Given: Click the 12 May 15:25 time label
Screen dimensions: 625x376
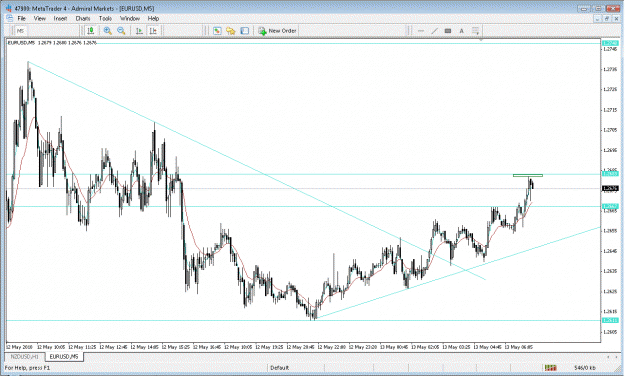Looking at the screenshot, I should pyautogui.click(x=176, y=347).
